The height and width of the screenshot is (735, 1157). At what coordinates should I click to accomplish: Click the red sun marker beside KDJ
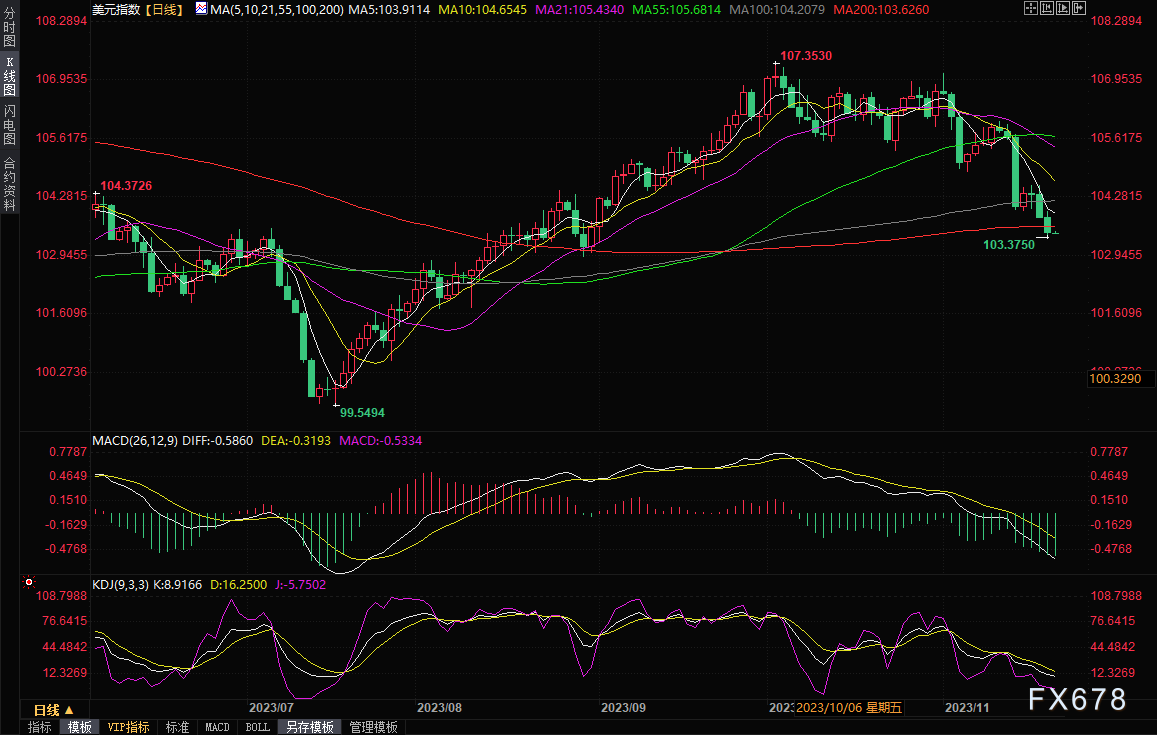(x=29, y=583)
